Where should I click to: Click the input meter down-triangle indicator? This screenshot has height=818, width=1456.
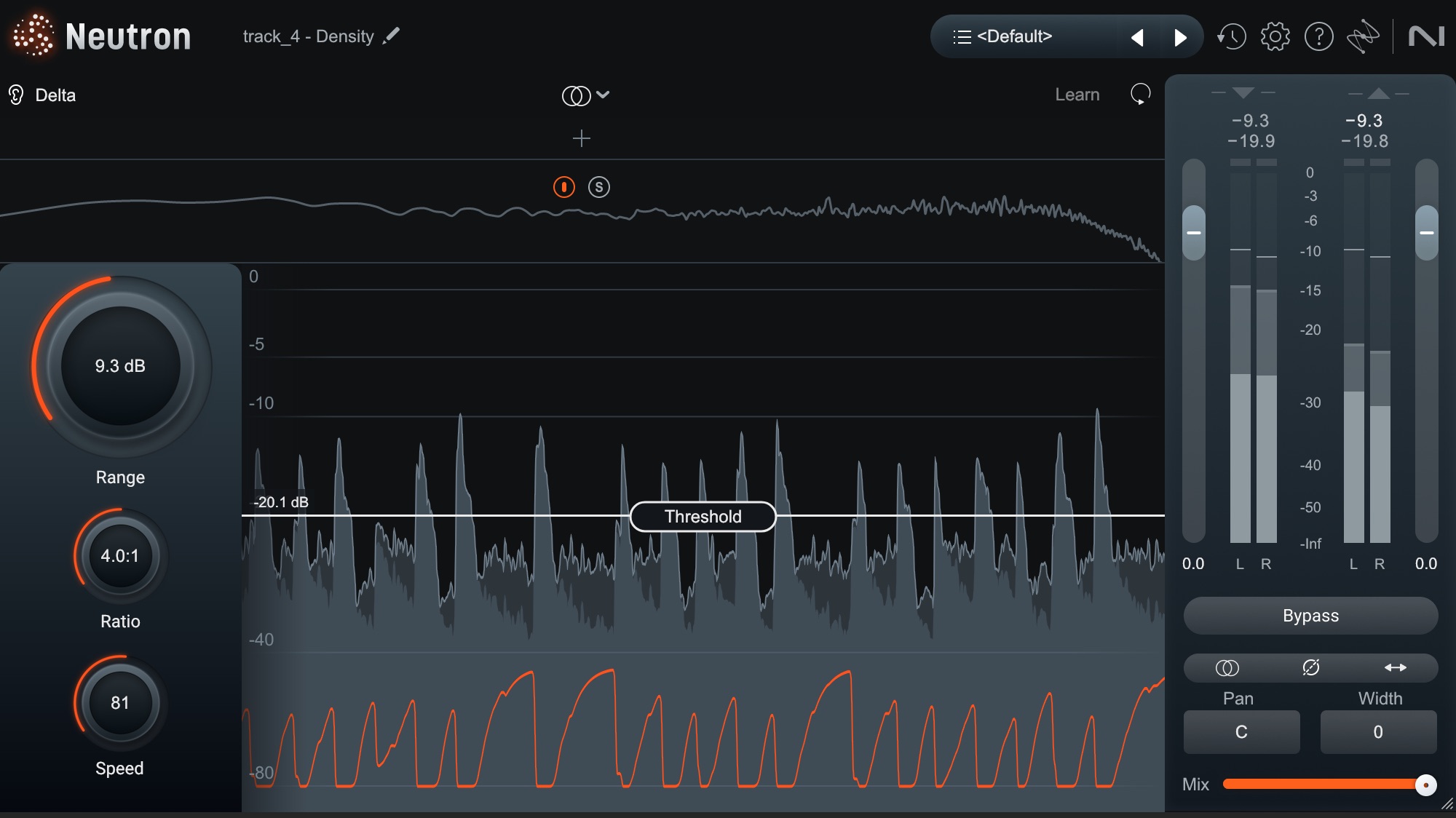click(x=1243, y=93)
